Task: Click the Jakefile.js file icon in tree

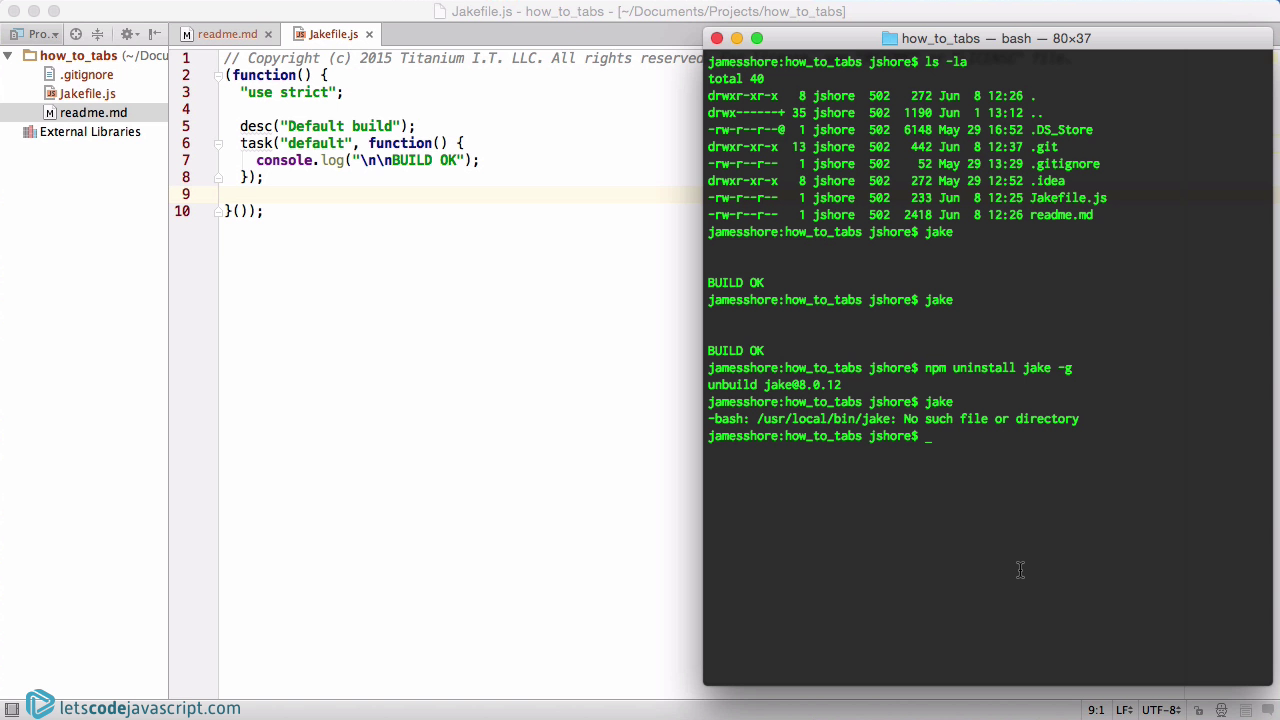Action: coord(51,94)
